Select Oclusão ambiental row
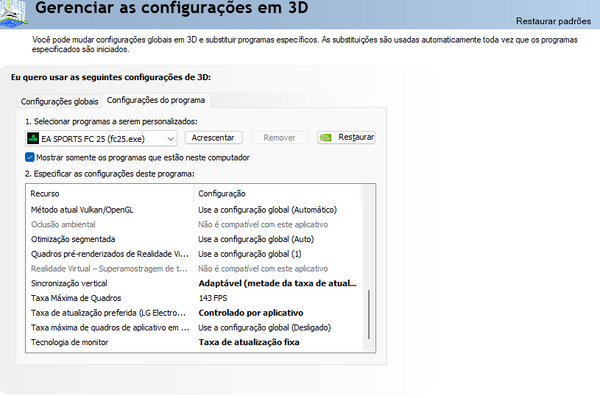 [x=194, y=225]
